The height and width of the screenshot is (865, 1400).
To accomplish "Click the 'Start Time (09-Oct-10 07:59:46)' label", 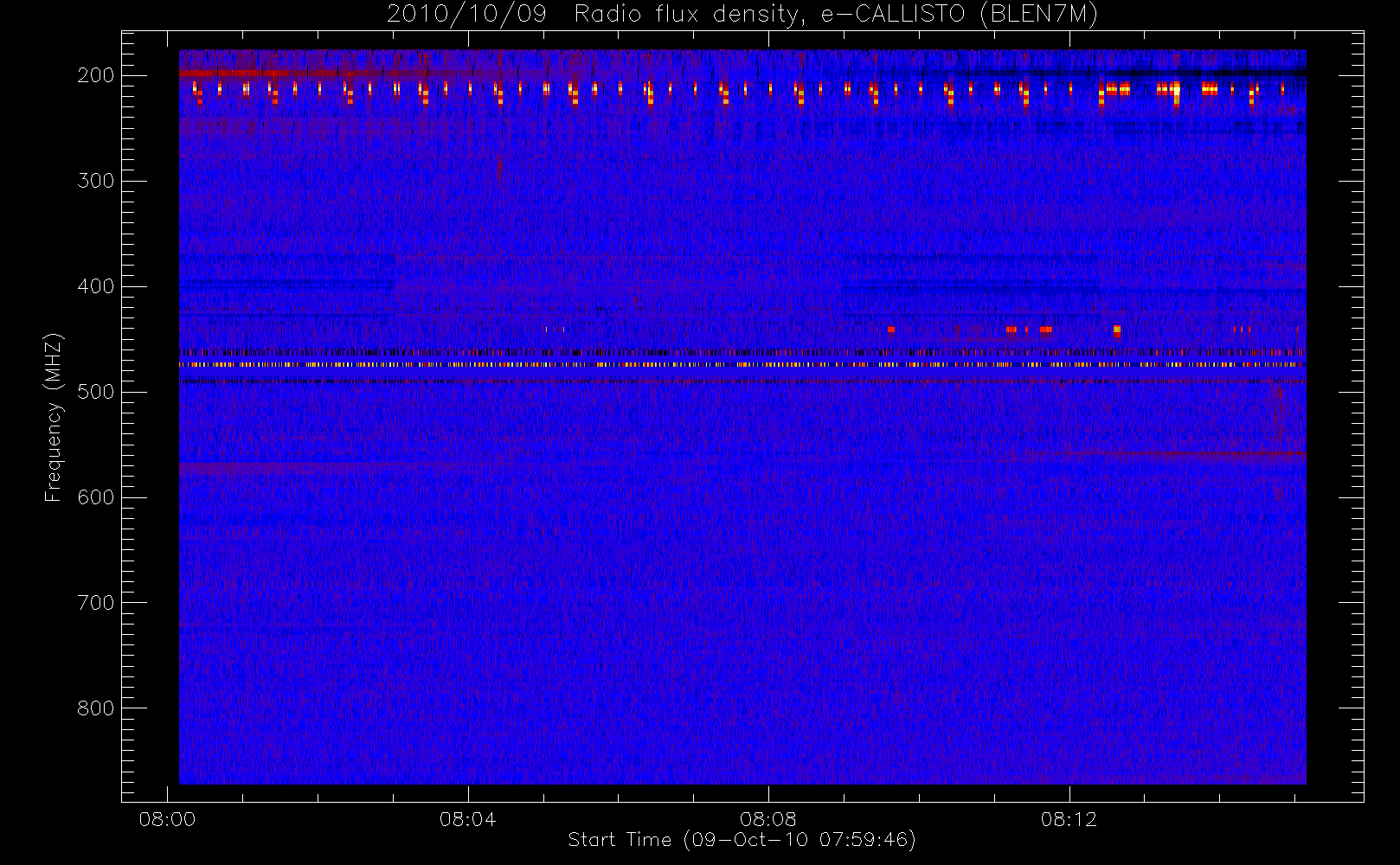I will coord(742,840).
